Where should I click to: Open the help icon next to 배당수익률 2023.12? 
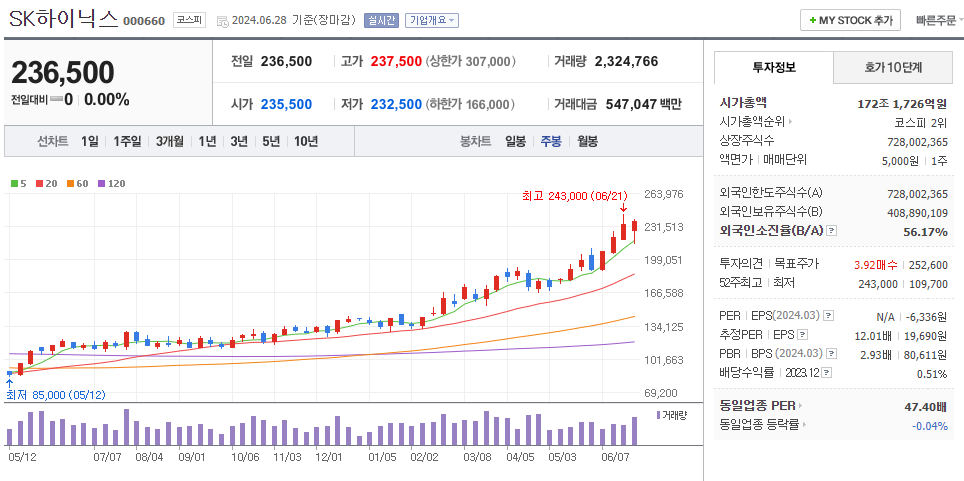click(827, 372)
